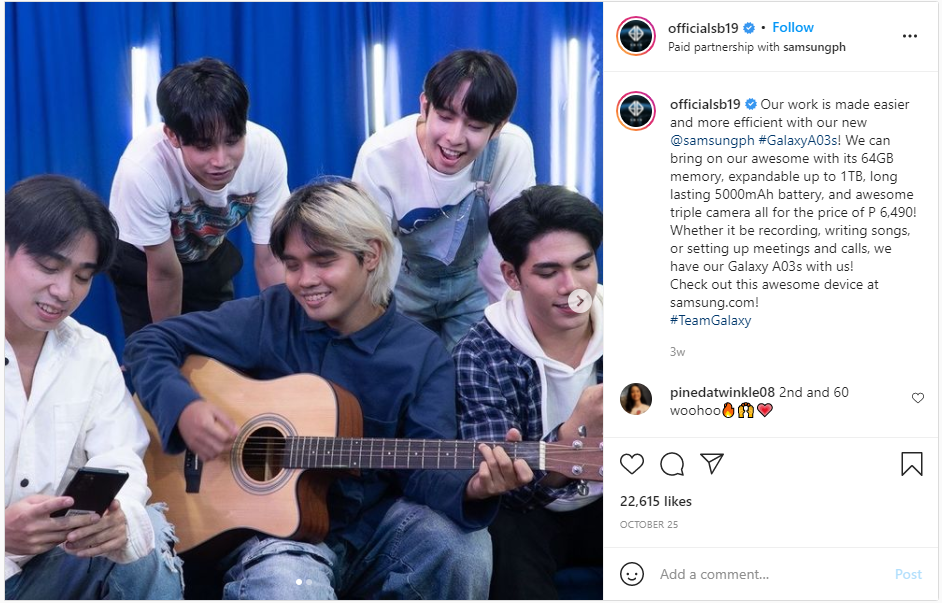The height and width of the screenshot is (603, 942).
Task: Select the second carousel dot indicator
Action: pyautogui.click(x=309, y=582)
